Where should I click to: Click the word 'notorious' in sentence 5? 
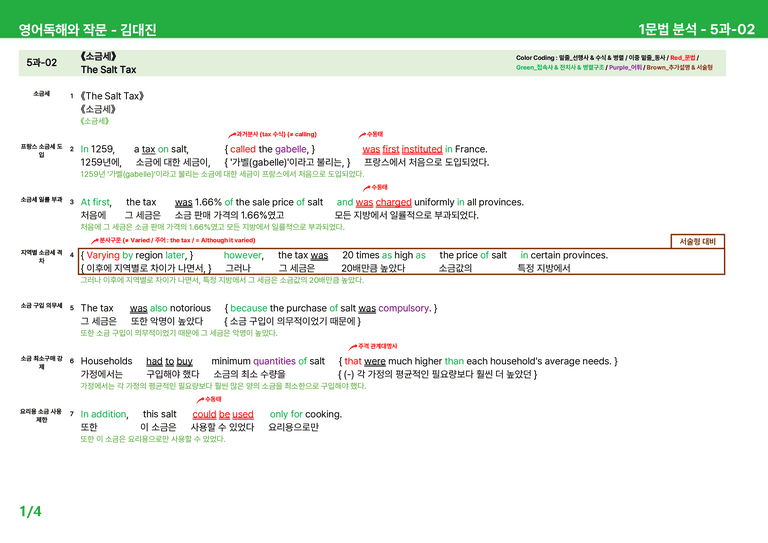(x=190, y=308)
